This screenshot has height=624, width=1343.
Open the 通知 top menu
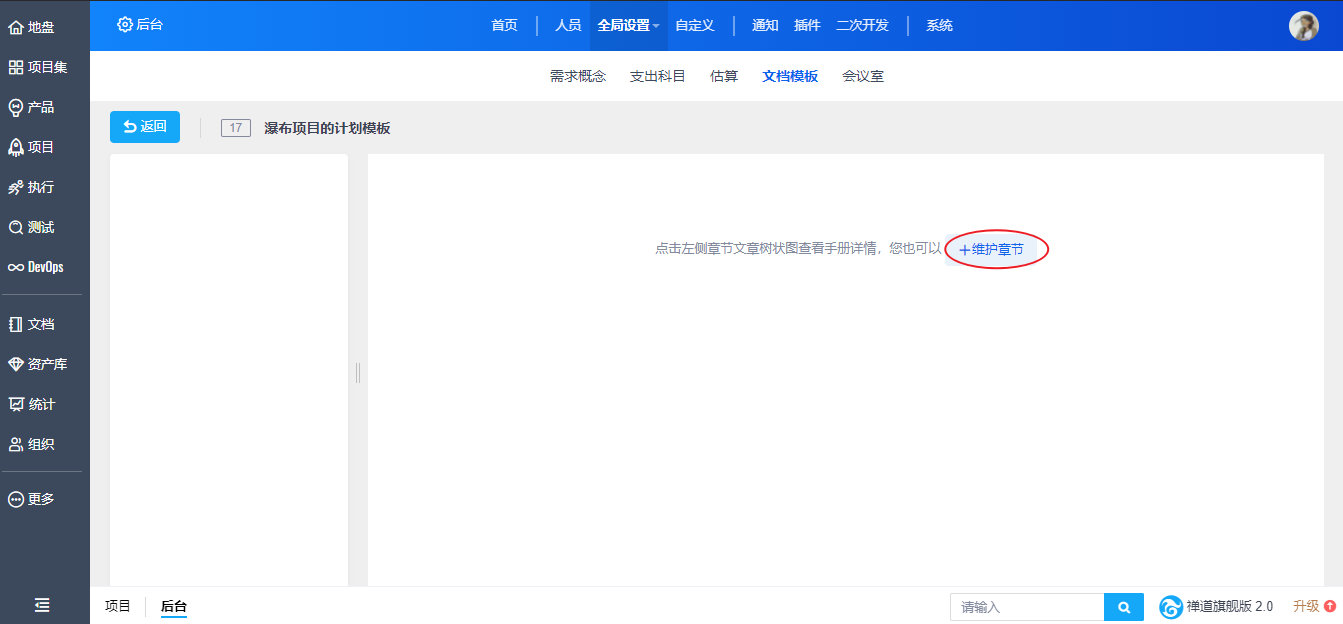pyautogui.click(x=765, y=25)
